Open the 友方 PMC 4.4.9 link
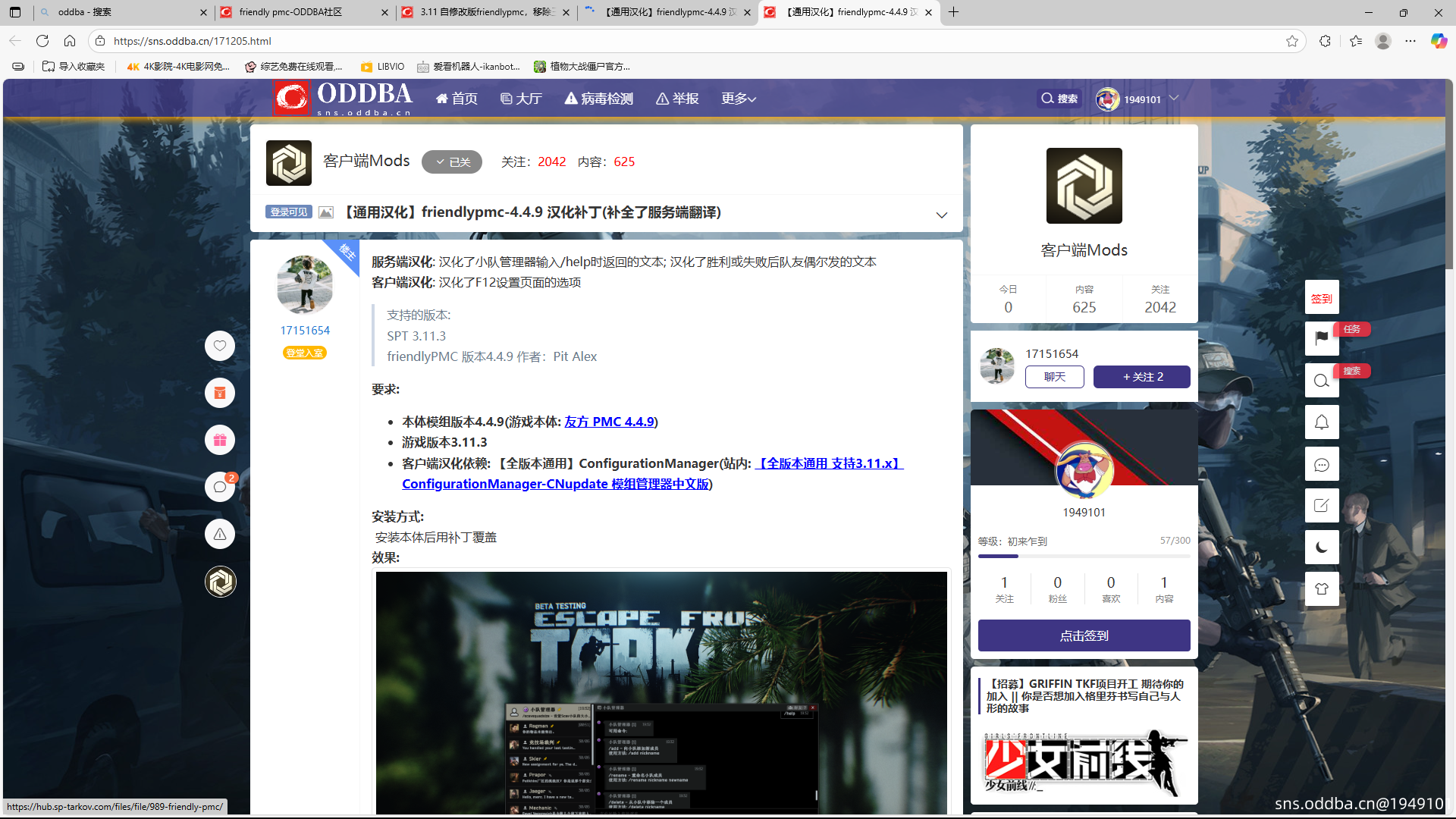This screenshot has height=819, width=1456. click(609, 422)
